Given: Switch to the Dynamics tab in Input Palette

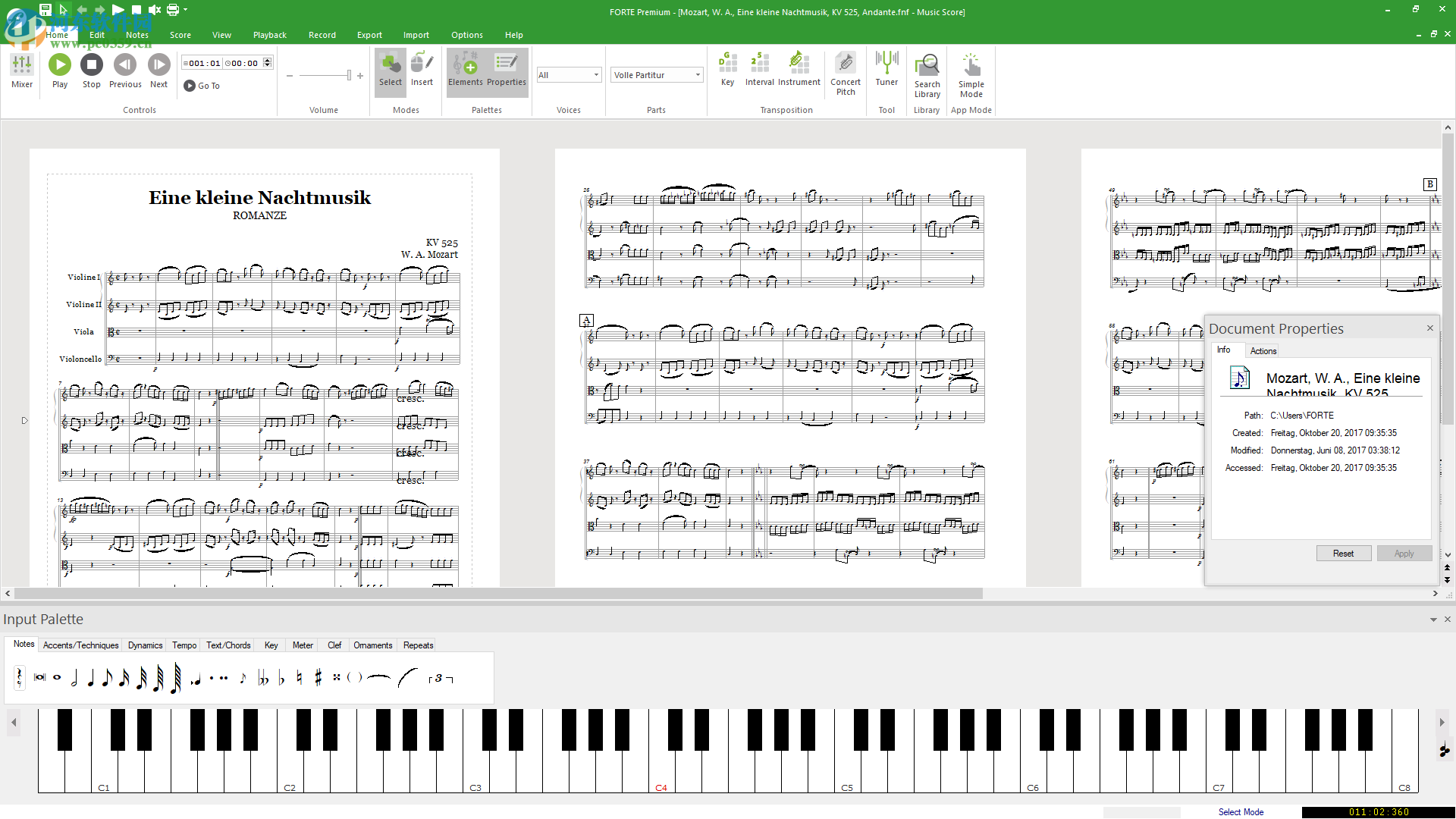Looking at the screenshot, I should [144, 645].
